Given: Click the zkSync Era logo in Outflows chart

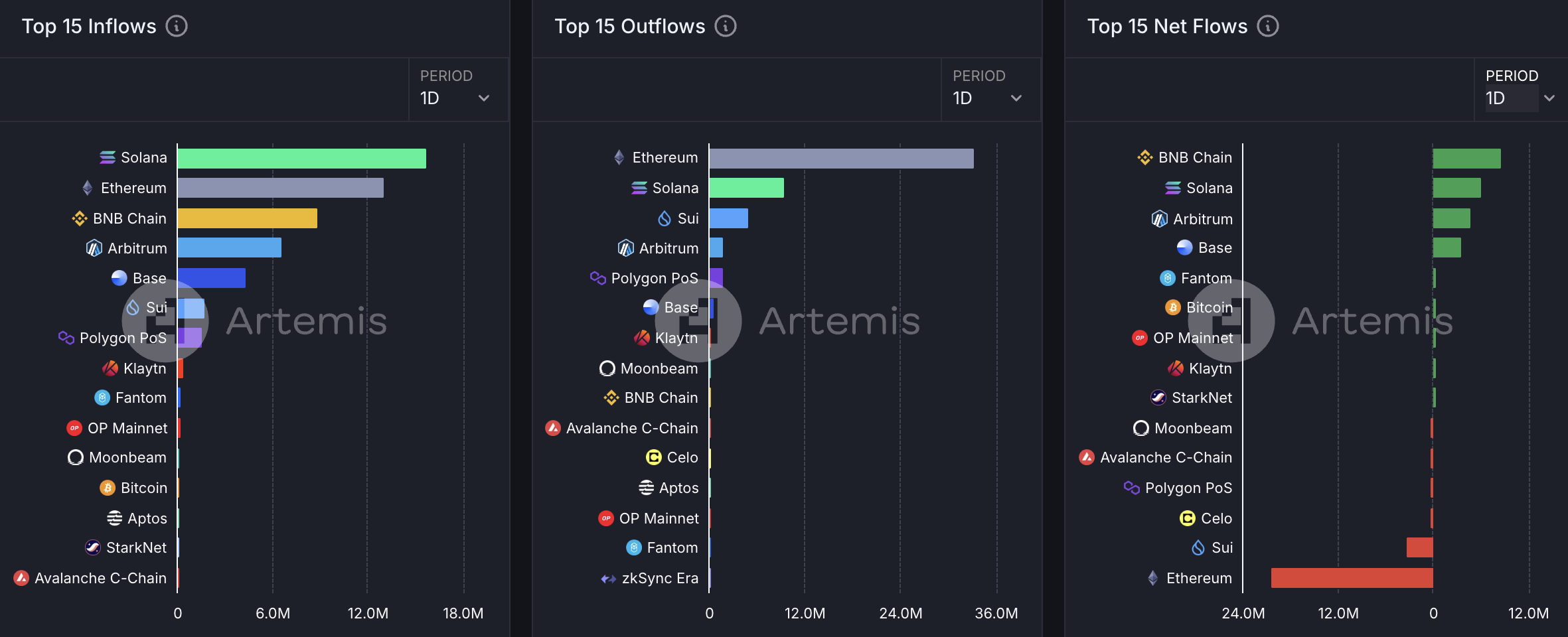Looking at the screenshot, I should (608, 579).
